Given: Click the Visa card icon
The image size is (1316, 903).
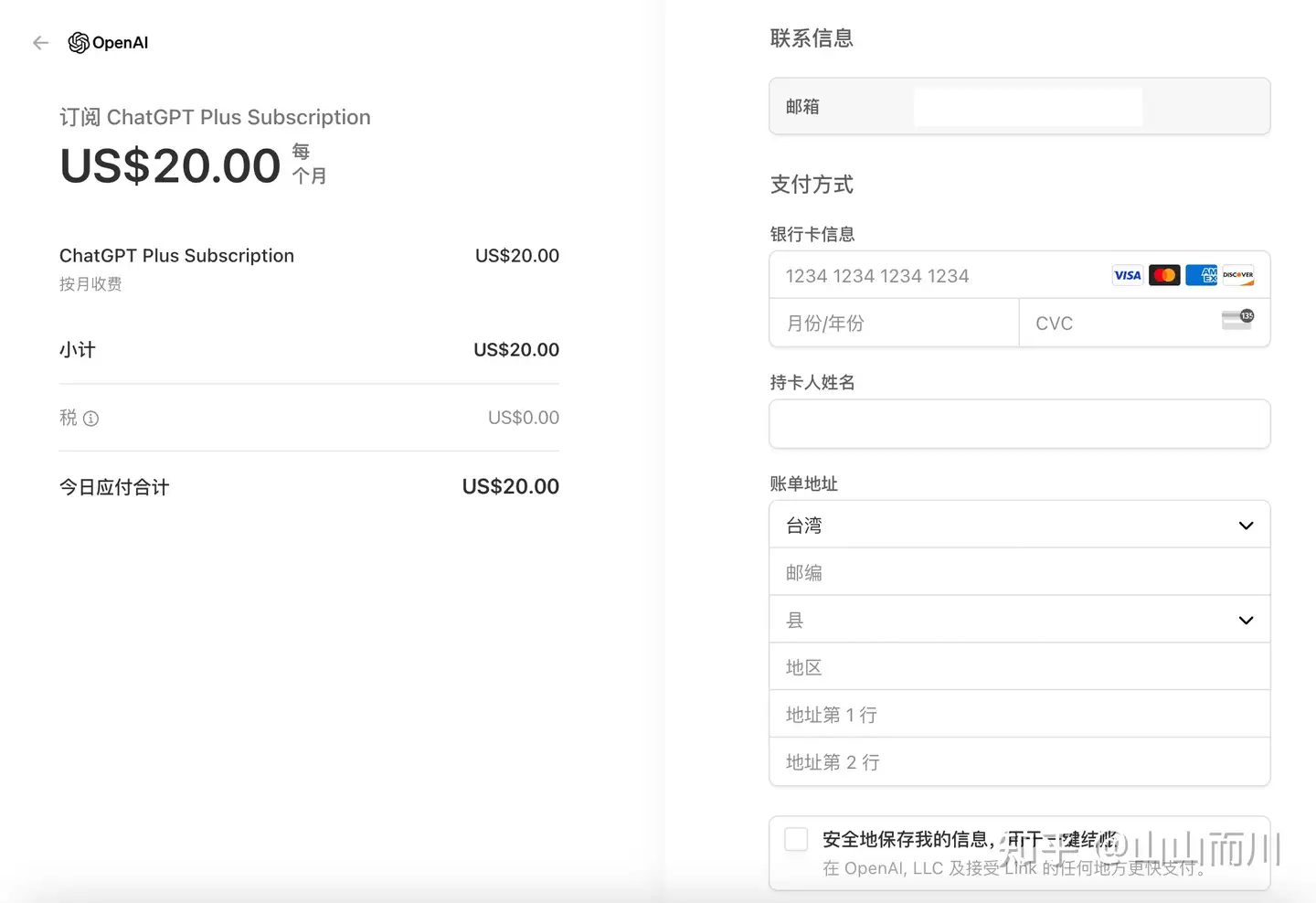Looking at the screenshot, I should 1127,275.
